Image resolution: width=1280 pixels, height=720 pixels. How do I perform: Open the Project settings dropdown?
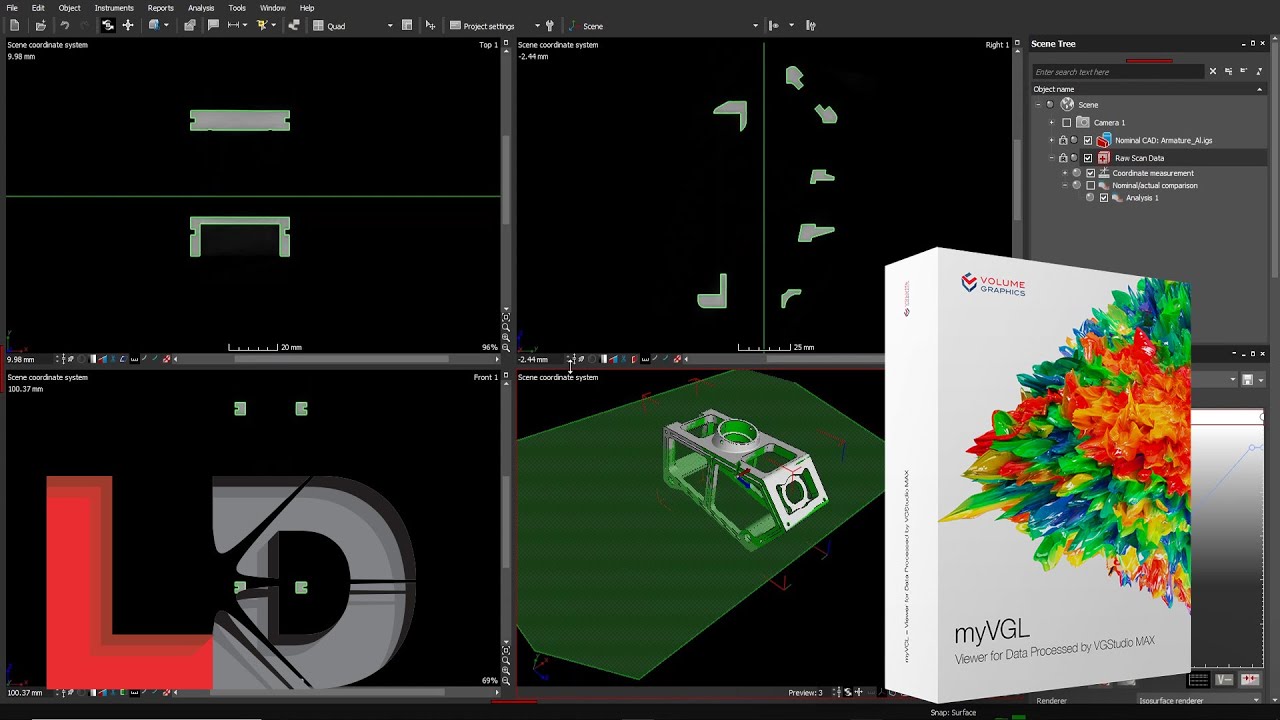(x=537, y=26)
